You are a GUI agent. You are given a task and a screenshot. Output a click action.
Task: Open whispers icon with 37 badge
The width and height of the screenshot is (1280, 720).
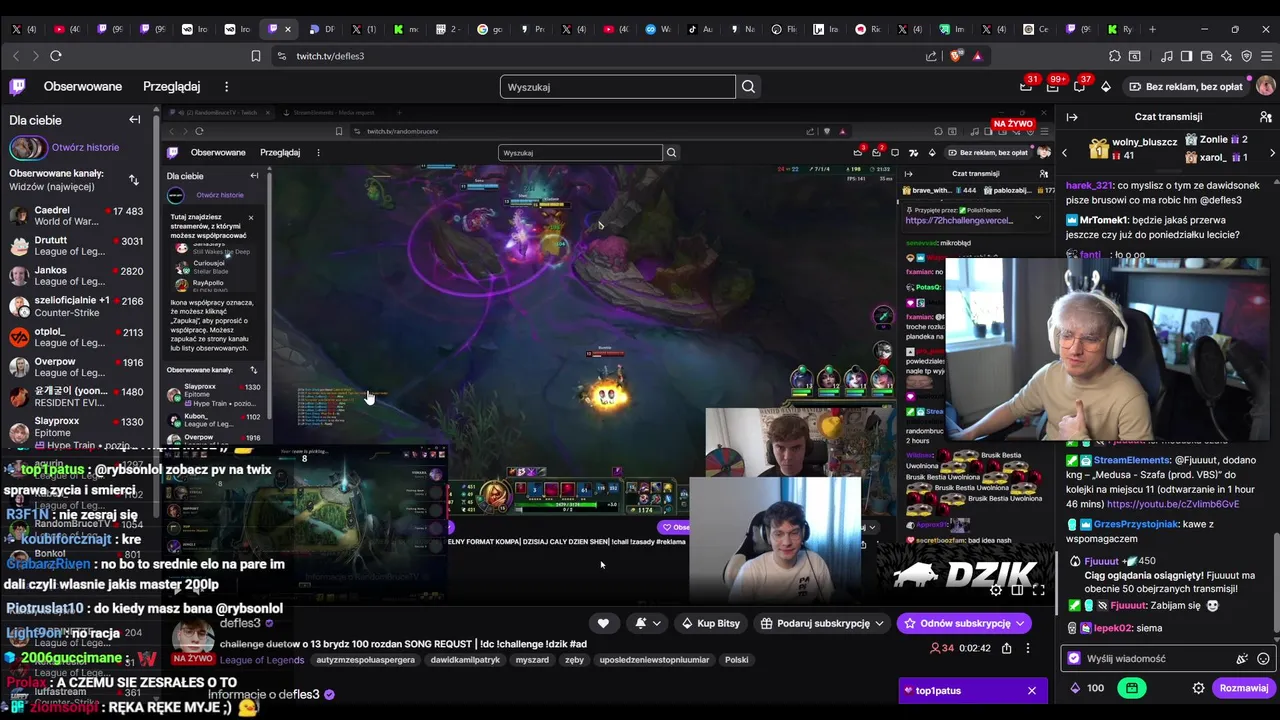1079,87
